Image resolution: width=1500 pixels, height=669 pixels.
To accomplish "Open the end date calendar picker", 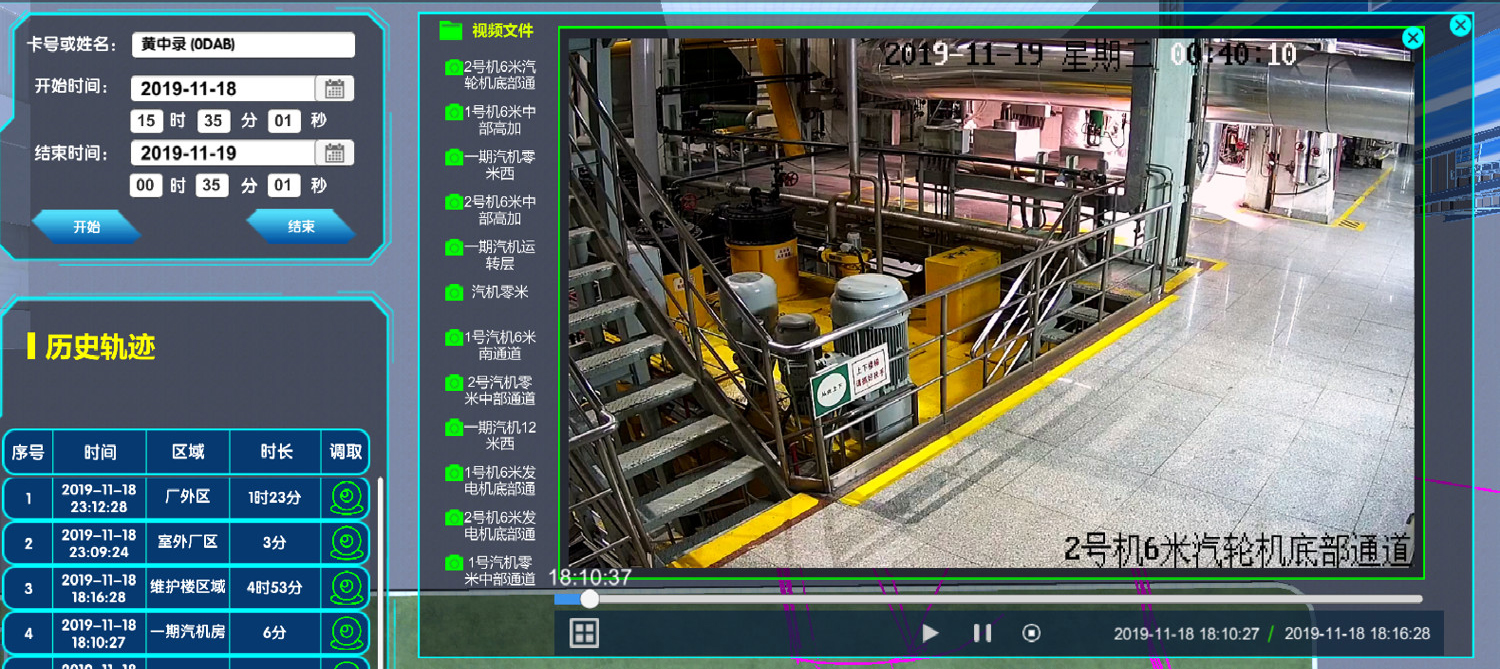I will click(335, 153).
